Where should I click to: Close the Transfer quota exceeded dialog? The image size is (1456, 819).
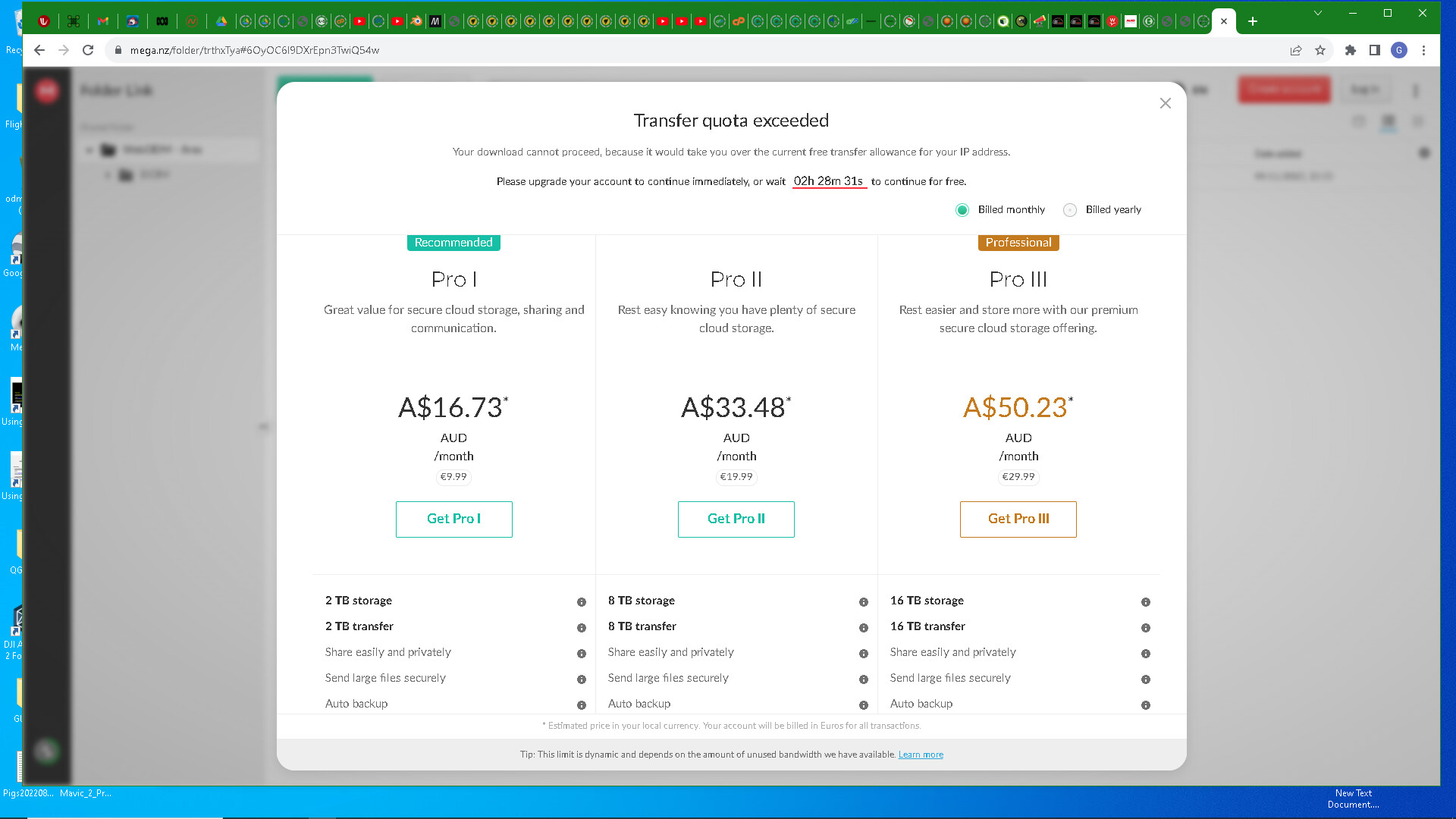1166,103
